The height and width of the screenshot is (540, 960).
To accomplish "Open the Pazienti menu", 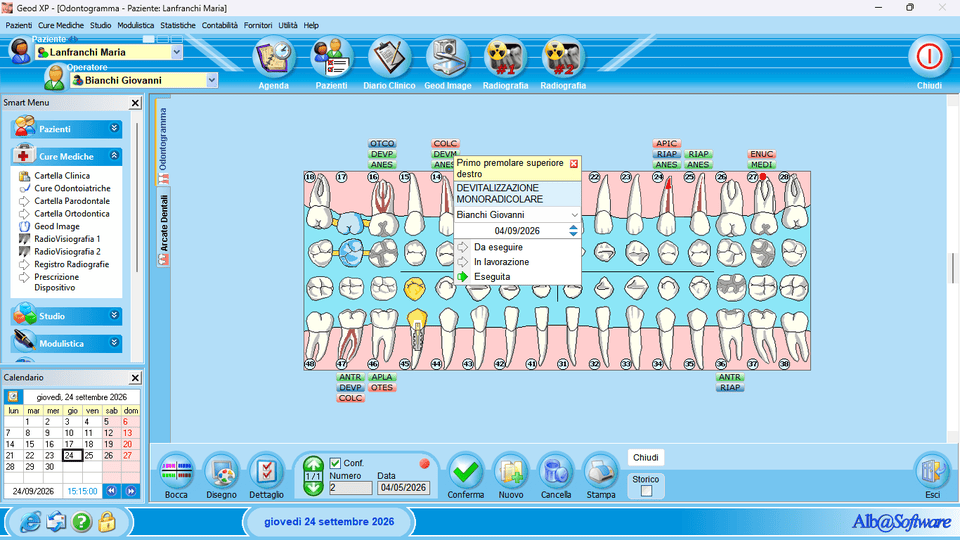I will [x=19, y=26].
